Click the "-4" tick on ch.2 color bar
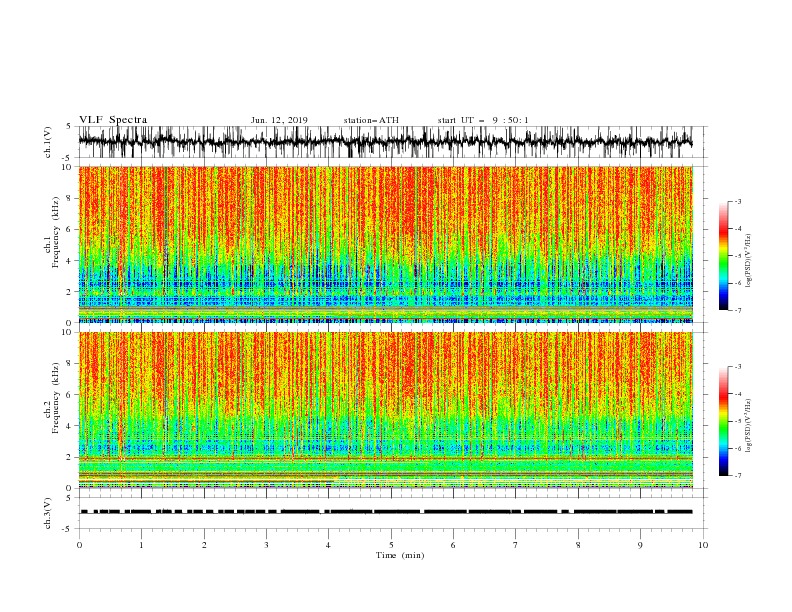 coord(737,394)
